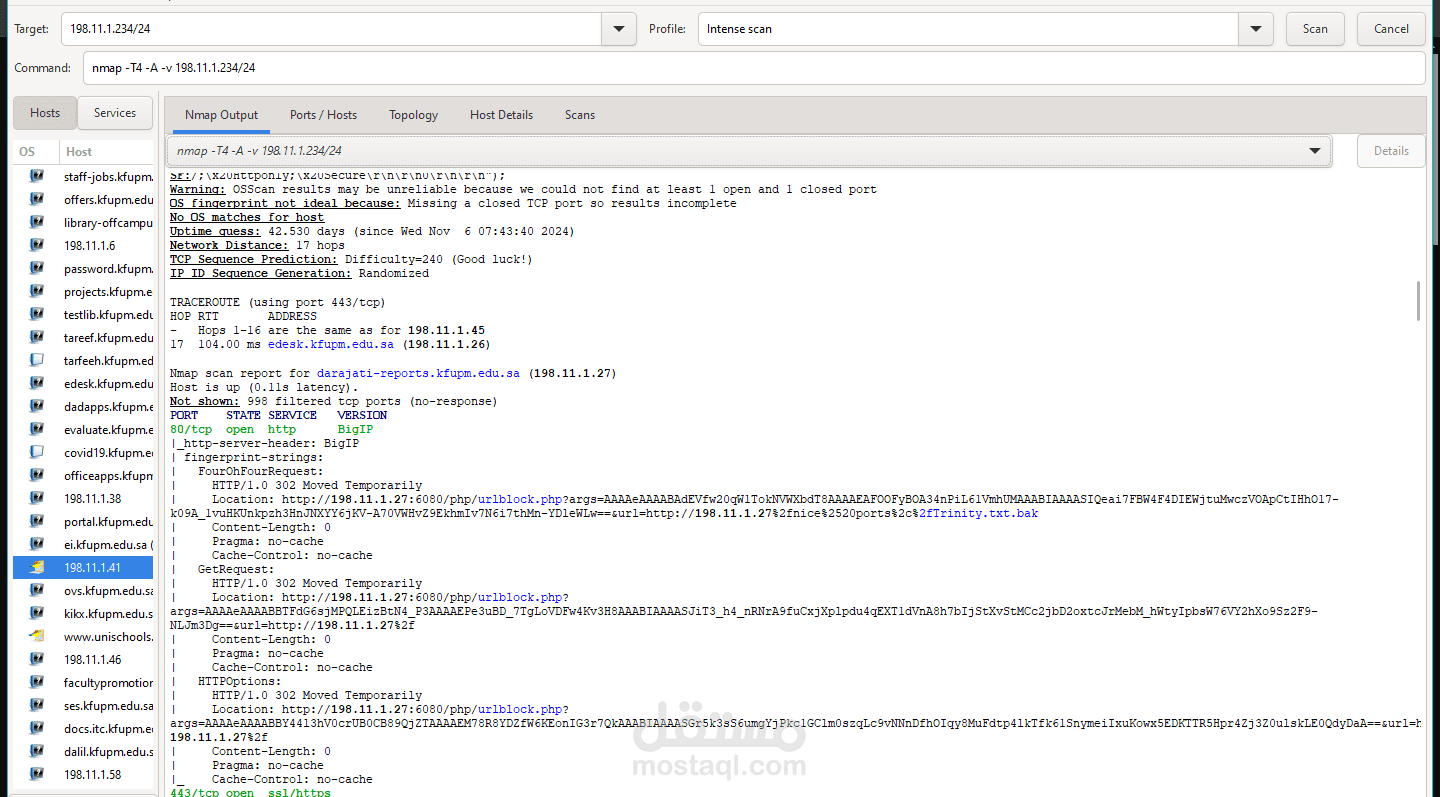Switch the sidebar to Services view
1440x797 pixels.
(115, 113)
